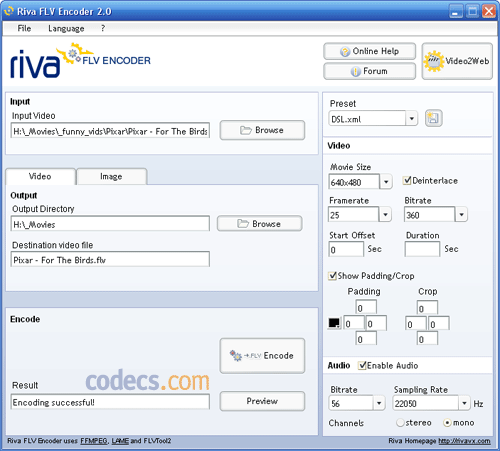
Task: Expand the Framerate dropdown
Action: (385, 214)
